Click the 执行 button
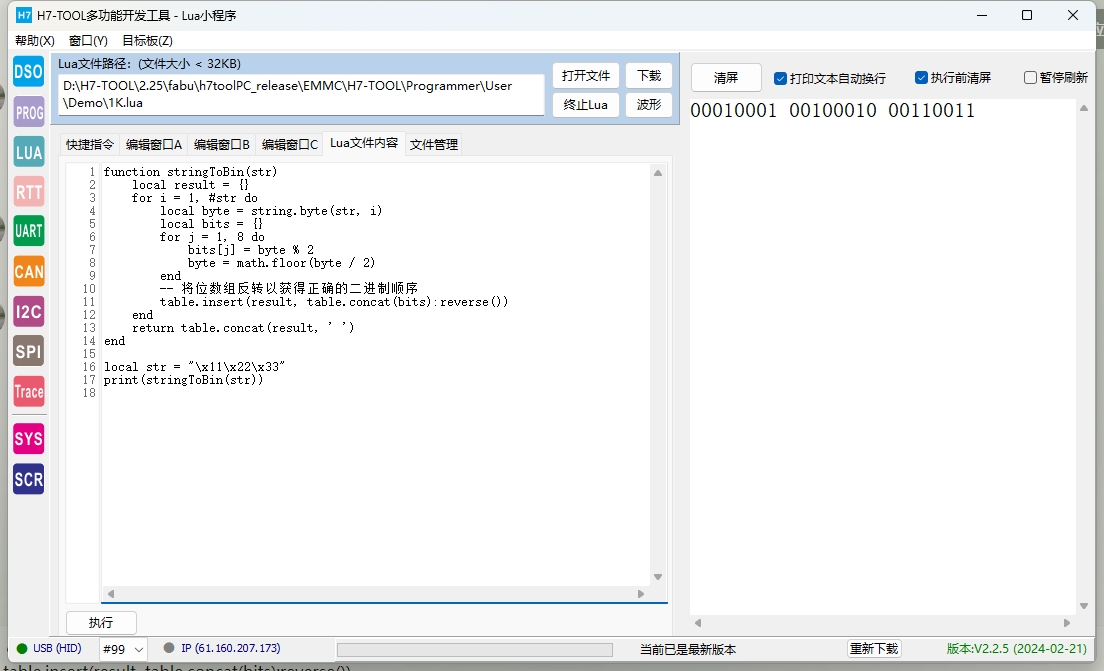The height and width of the screenshot is (671, 1104). click(x=101, y=622)
